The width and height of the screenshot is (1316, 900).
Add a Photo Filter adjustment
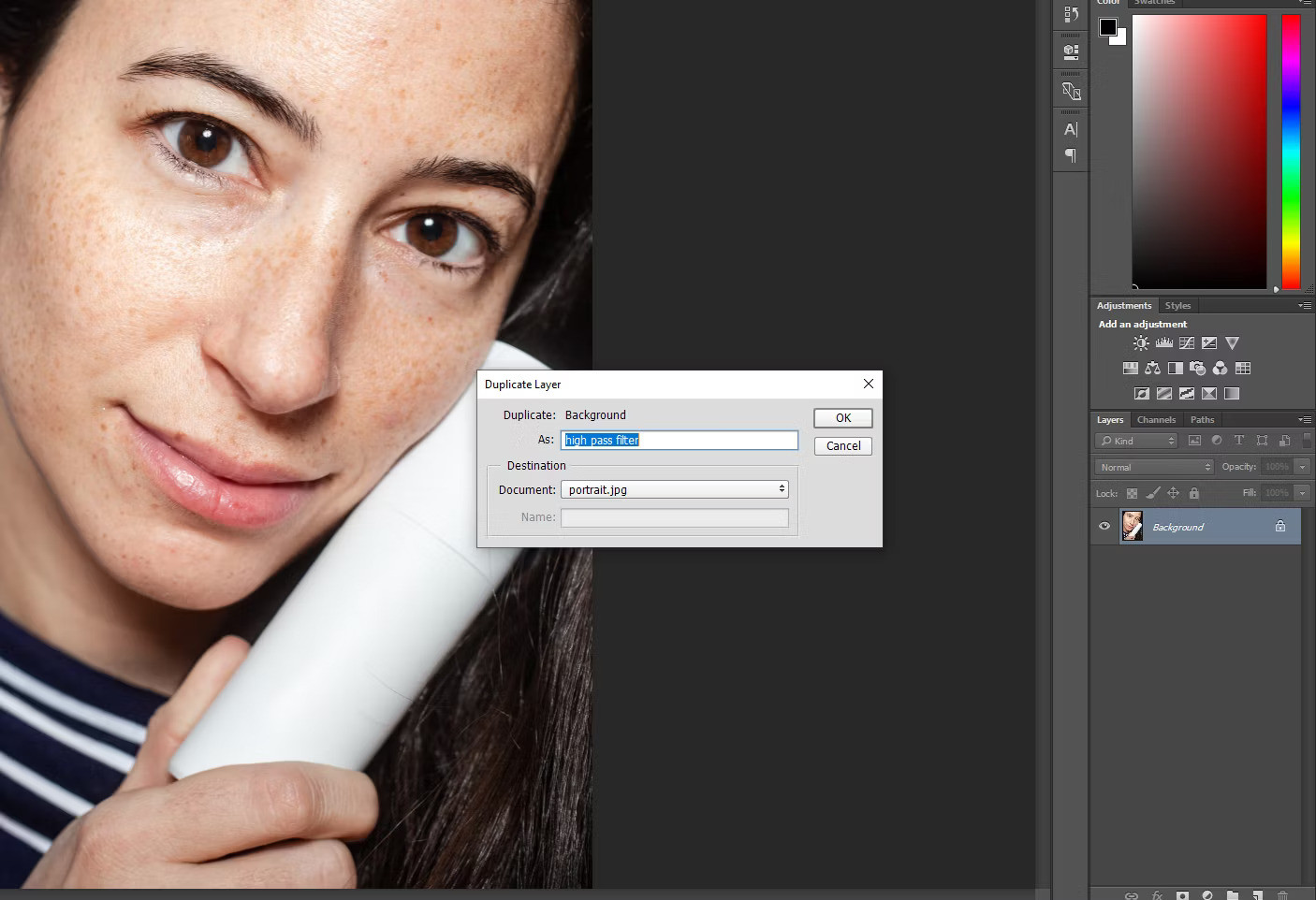(x=1197, y=369)
